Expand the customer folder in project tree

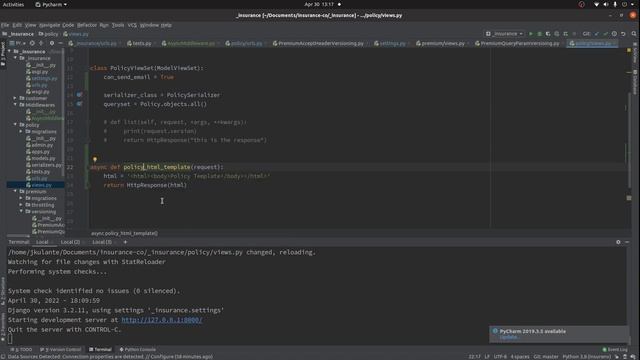pyautogui.click(x=15, y=98)
